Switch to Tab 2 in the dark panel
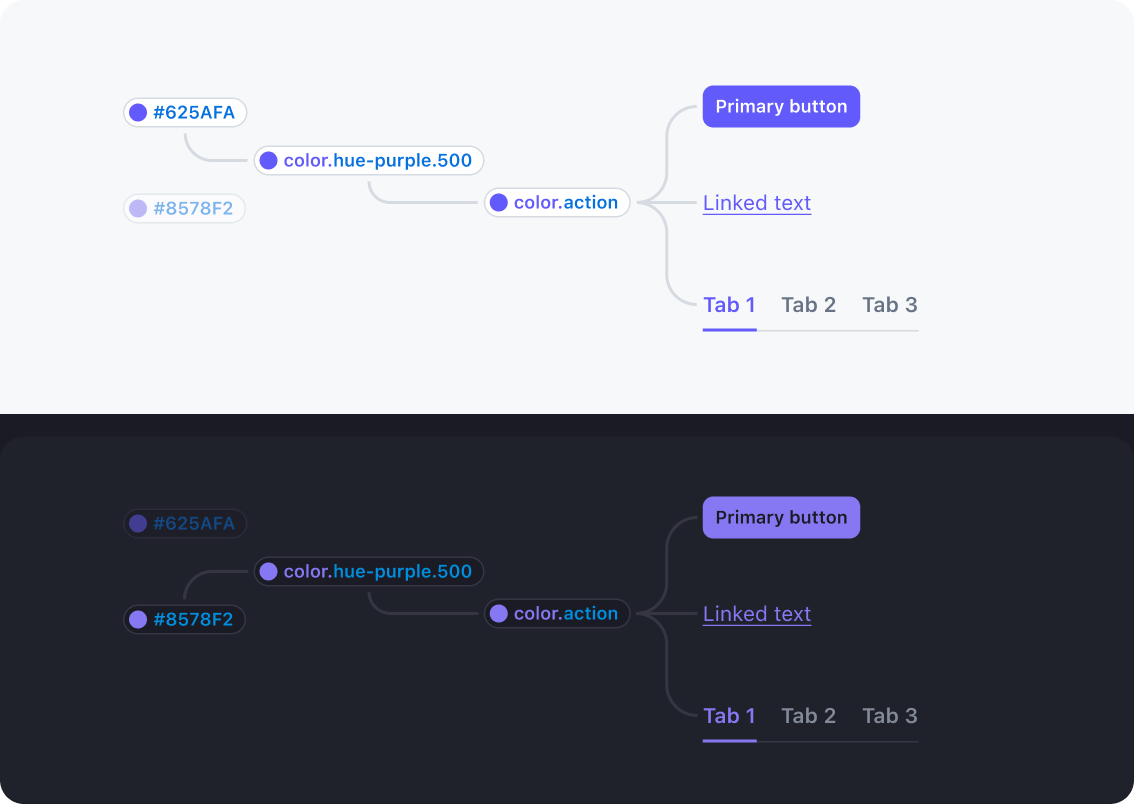The width and height of the screenshot is (1134, 804). [x=808, y=716]
